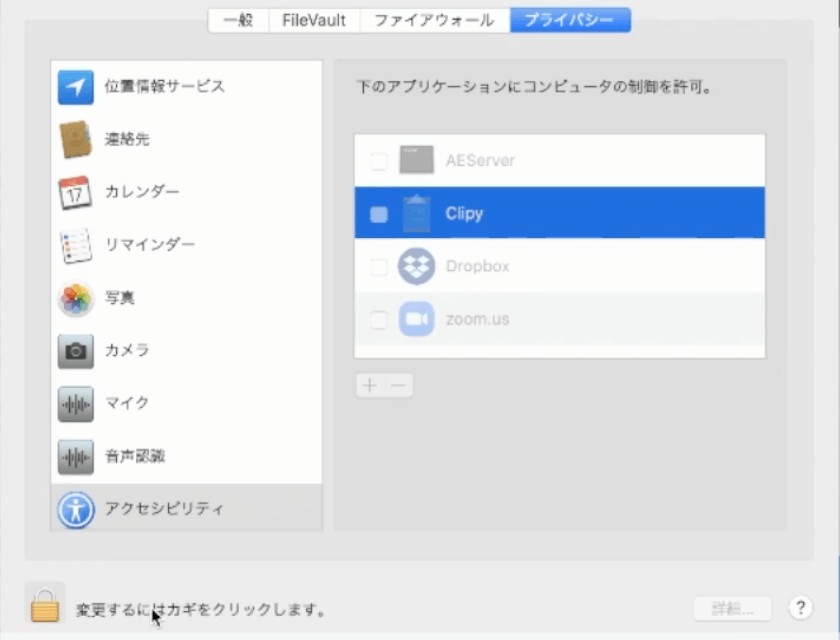Screen dimensions: 840x640
Task: Click the Dropbox app icon
Action: 416,266
